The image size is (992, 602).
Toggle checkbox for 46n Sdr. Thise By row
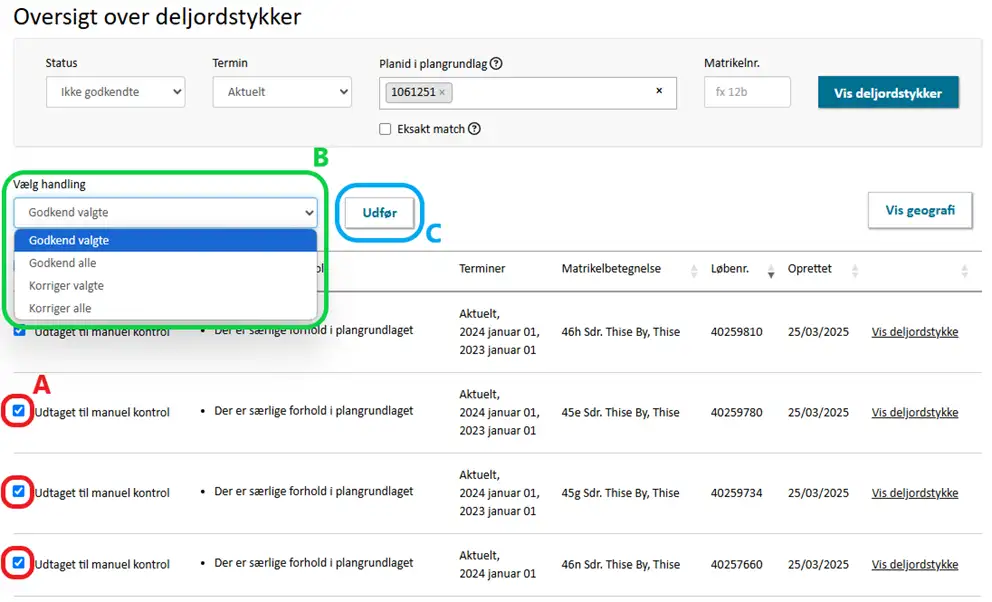coord(19,563)
